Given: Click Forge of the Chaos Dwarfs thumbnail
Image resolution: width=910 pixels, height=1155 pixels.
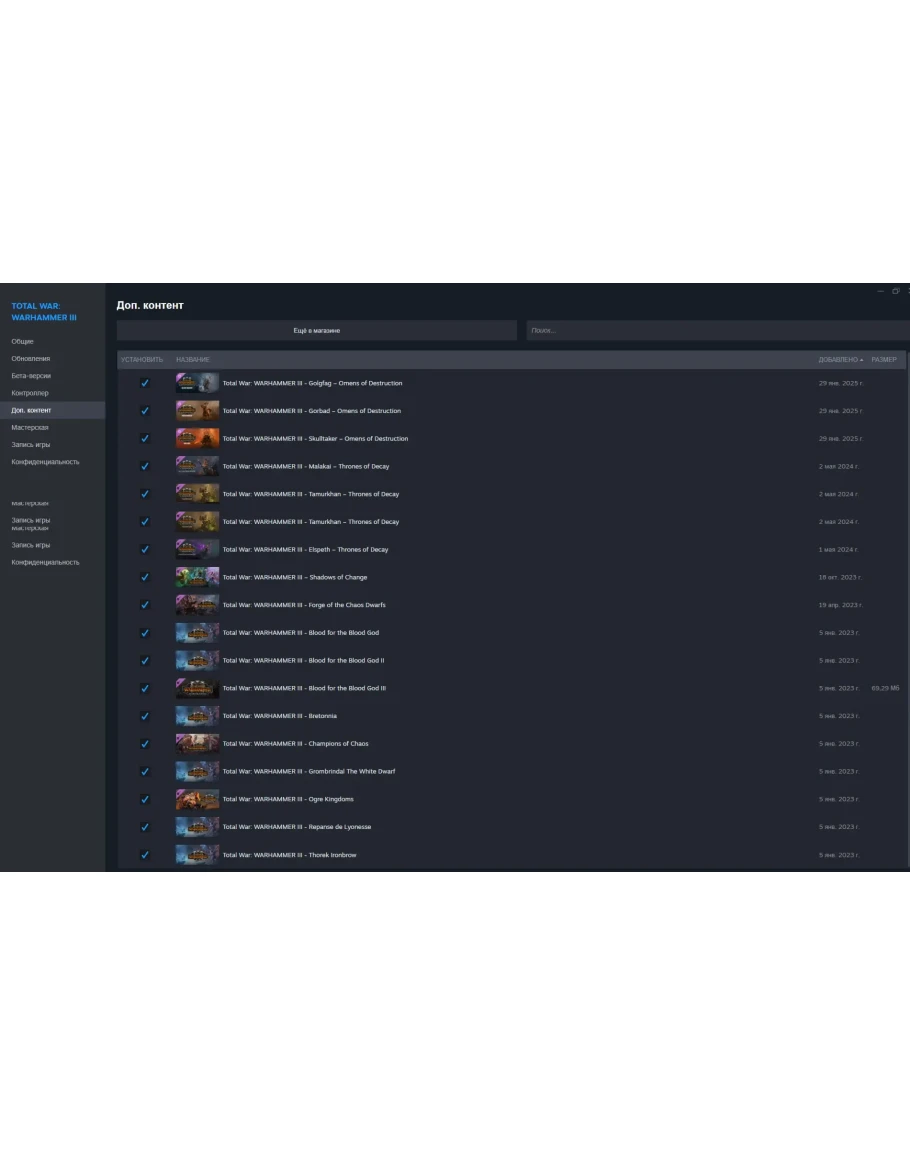Looking at the screenshot, I should tap(197, 605).
